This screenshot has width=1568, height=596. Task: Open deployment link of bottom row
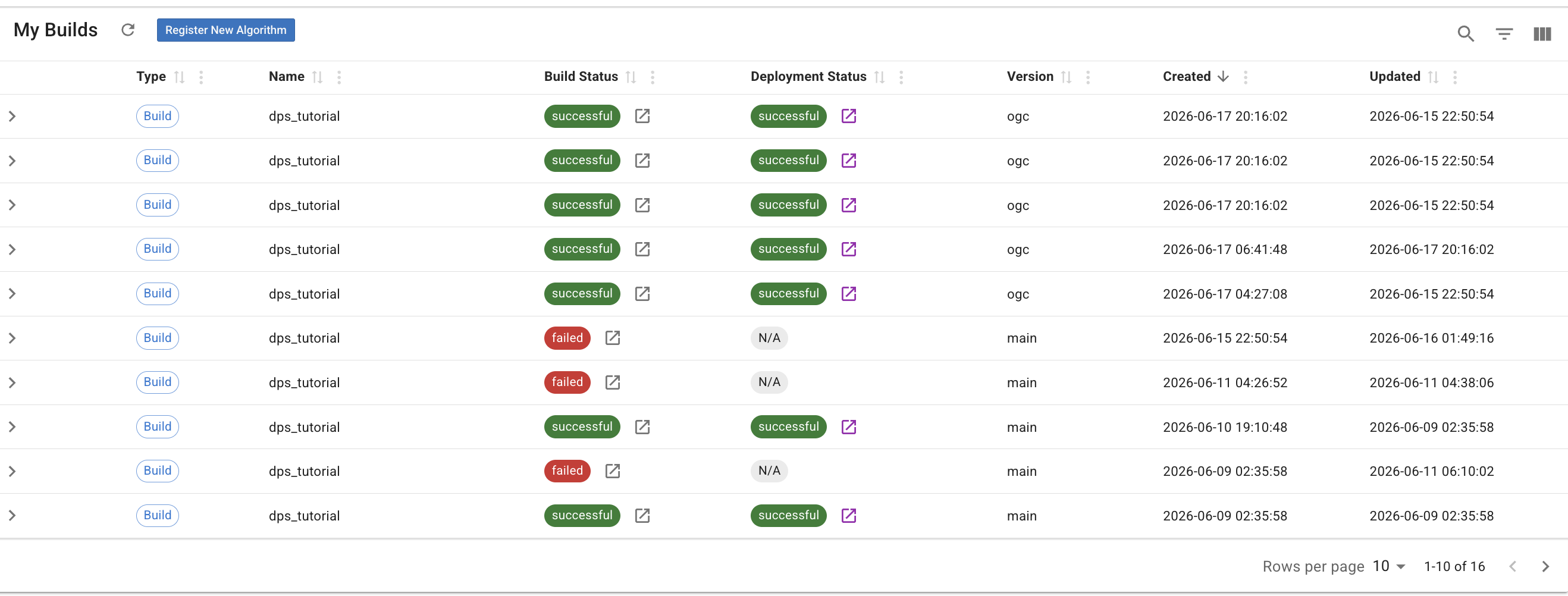[x=848, y=516]
